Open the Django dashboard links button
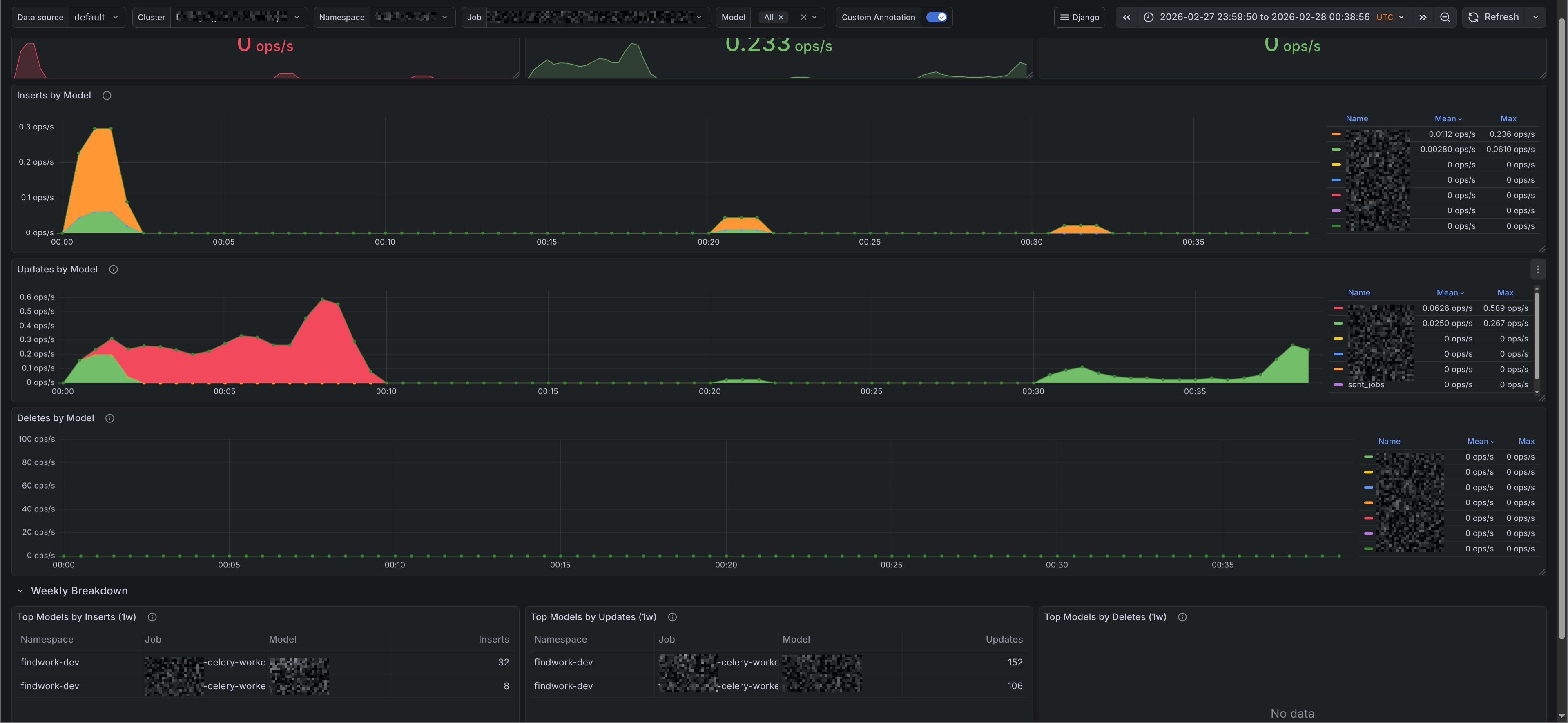The image size is (1568, 723). tap(1079, 17)
